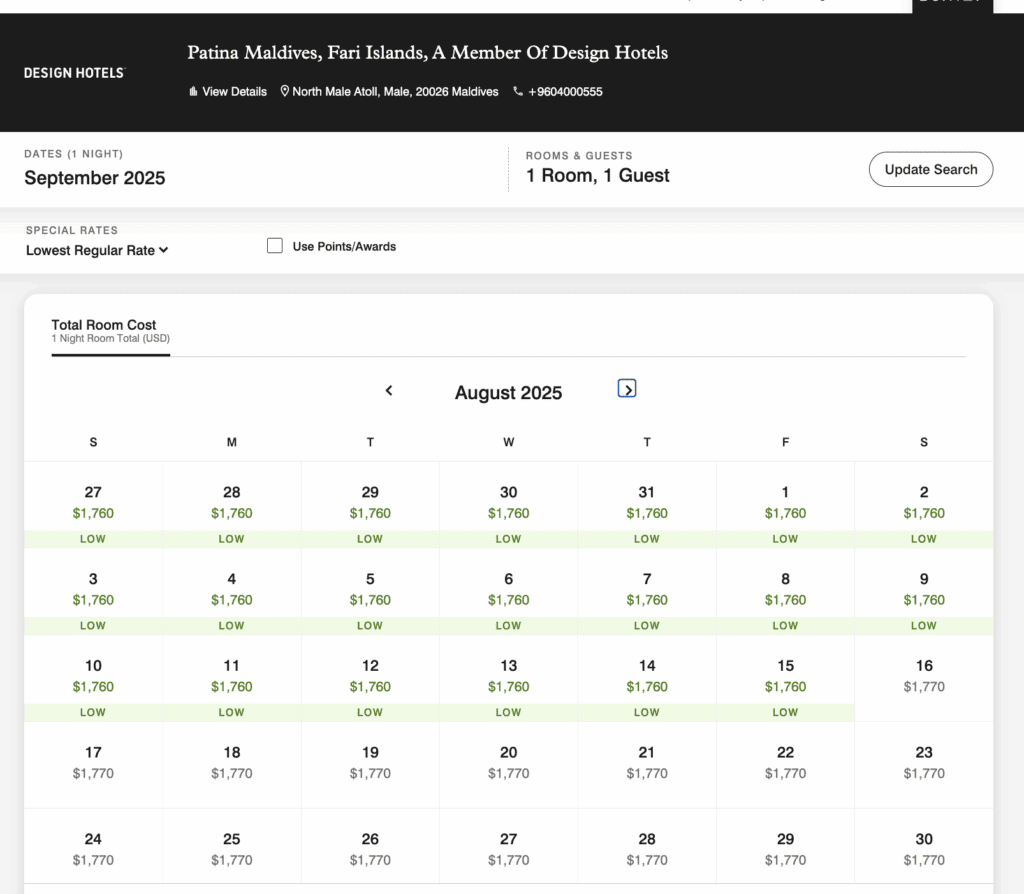1024x894 pixels.
Task: Select the LOW rate badge under August 5
Action: pyautogui.click(x=370, y=625)
